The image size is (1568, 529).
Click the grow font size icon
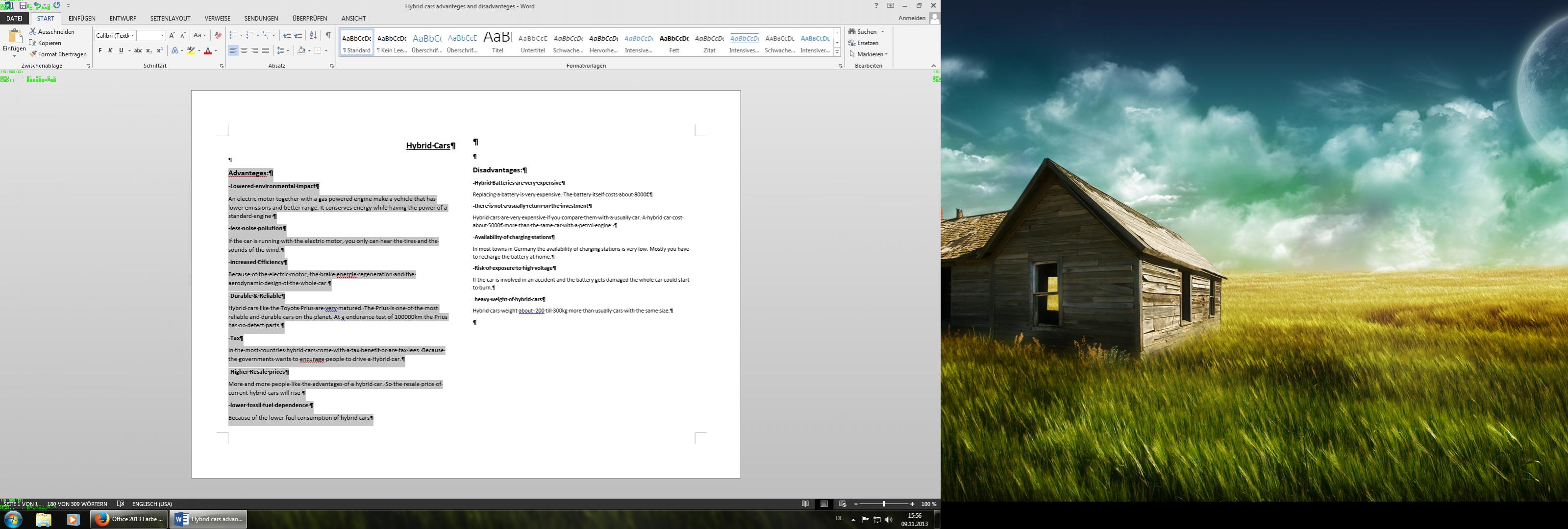(x=172, y=35)
